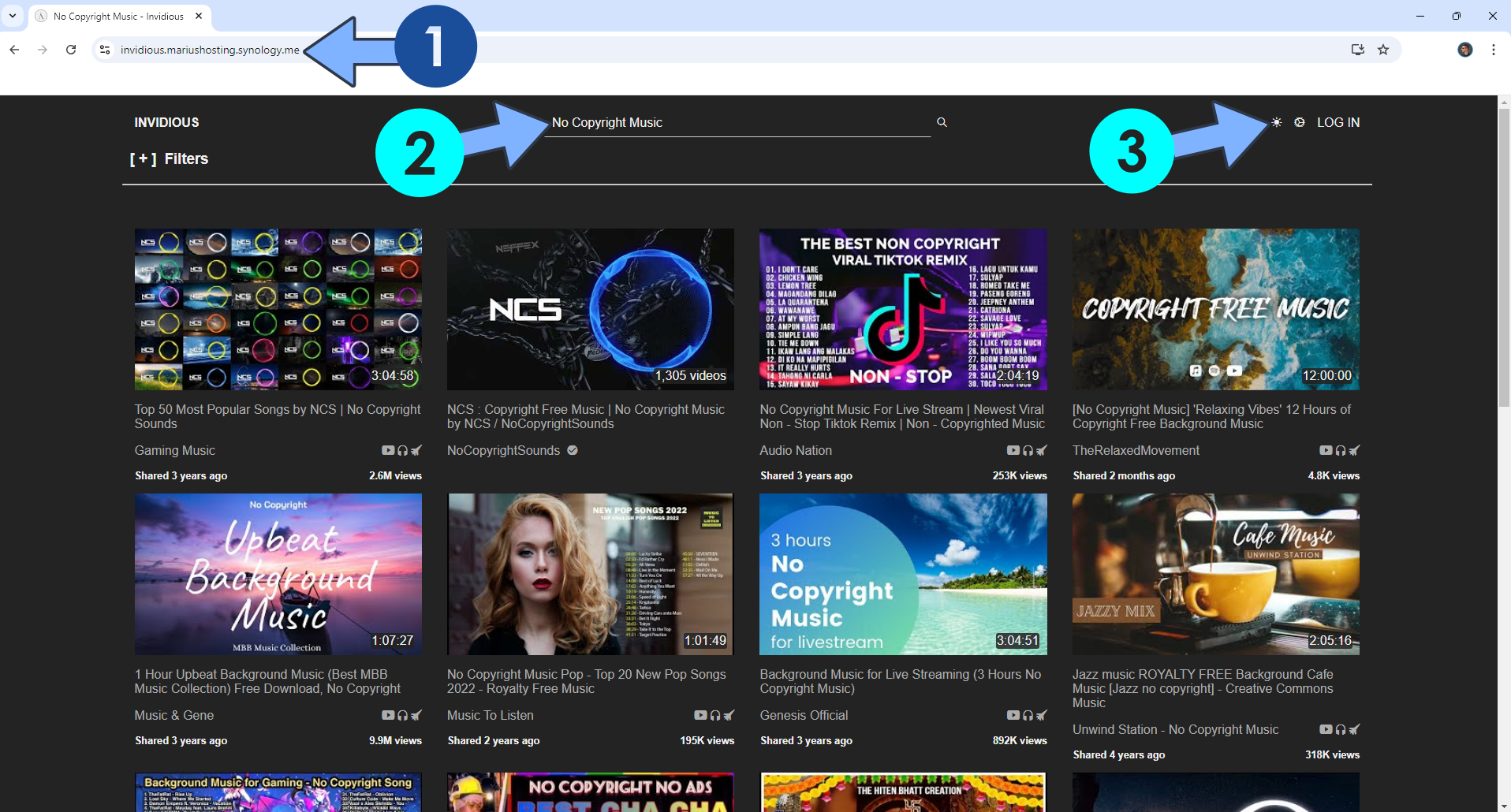Screen dimensions: 1511x812
Task: Switch Invidious instance for TheRelaxedMovement video
Action: [x=1354, y=450]
